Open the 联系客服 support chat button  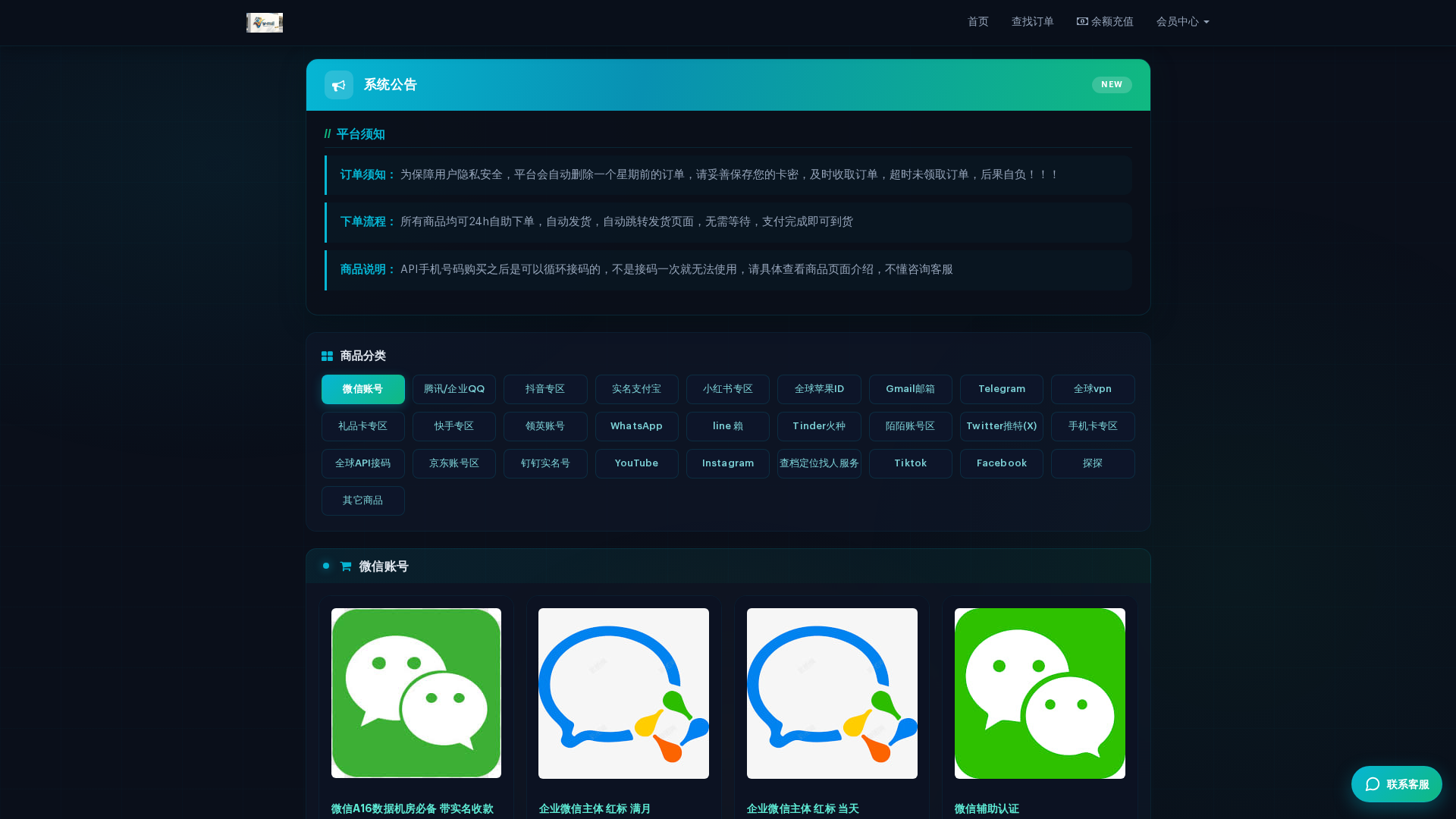coord(1397,784)
